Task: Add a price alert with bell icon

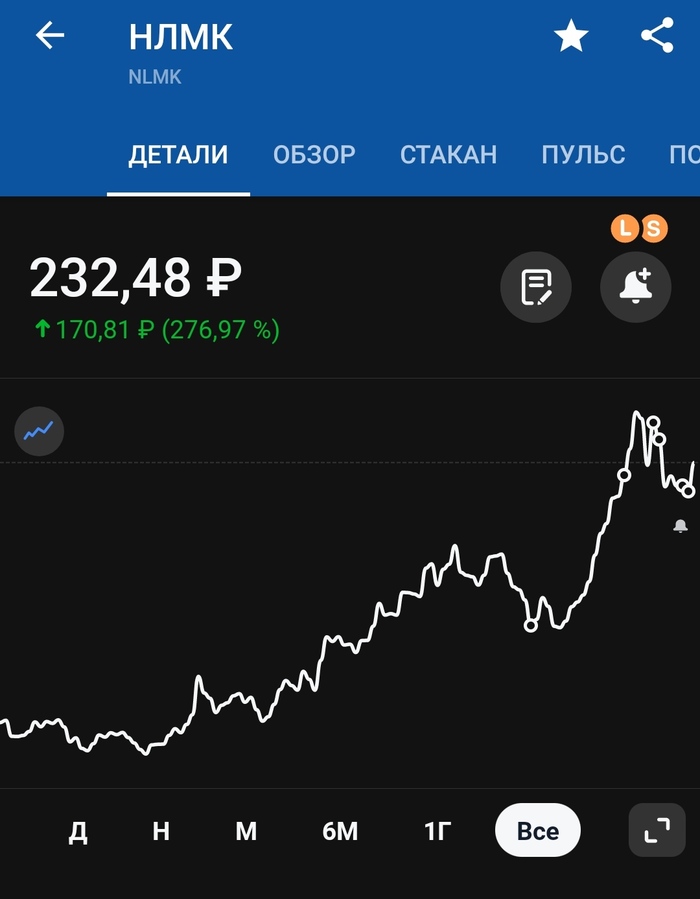Action: [635, 287]
